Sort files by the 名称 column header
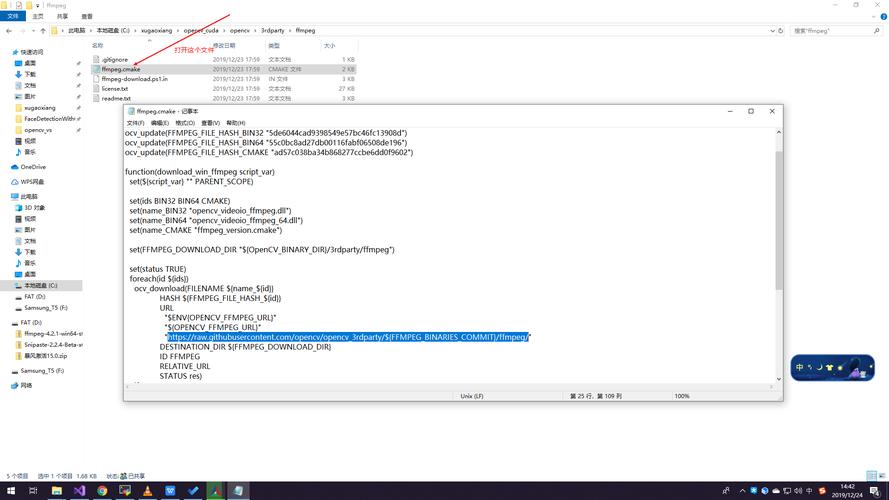This screenshot has width=889, height=500. (98, 46)
